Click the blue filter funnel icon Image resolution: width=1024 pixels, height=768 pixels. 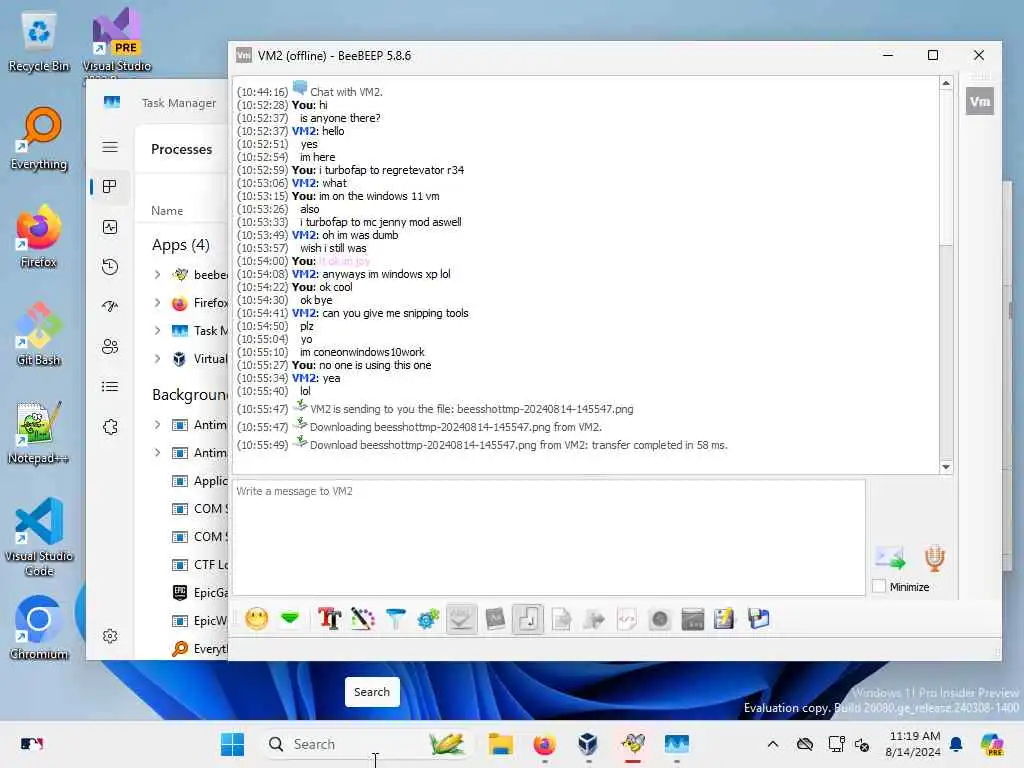(x=395, y=618)
